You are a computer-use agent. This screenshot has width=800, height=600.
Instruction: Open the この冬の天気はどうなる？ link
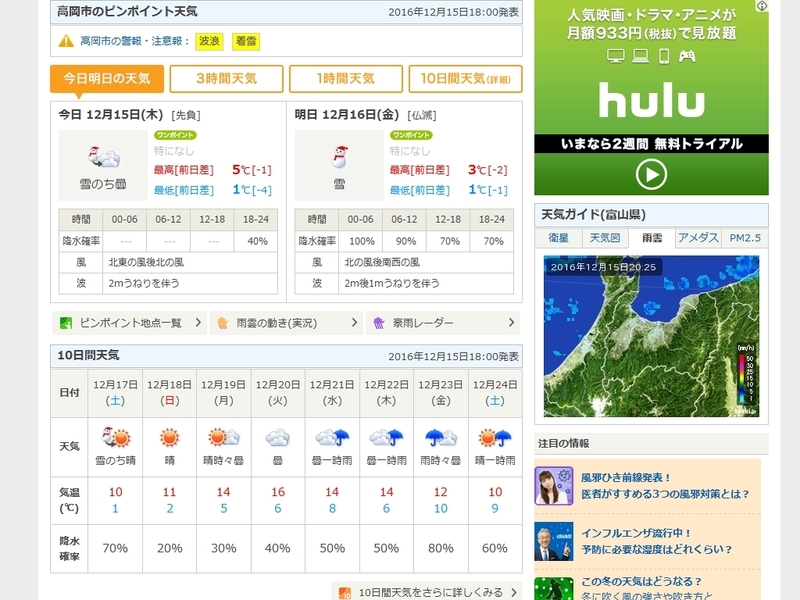[x=641, y=582]
